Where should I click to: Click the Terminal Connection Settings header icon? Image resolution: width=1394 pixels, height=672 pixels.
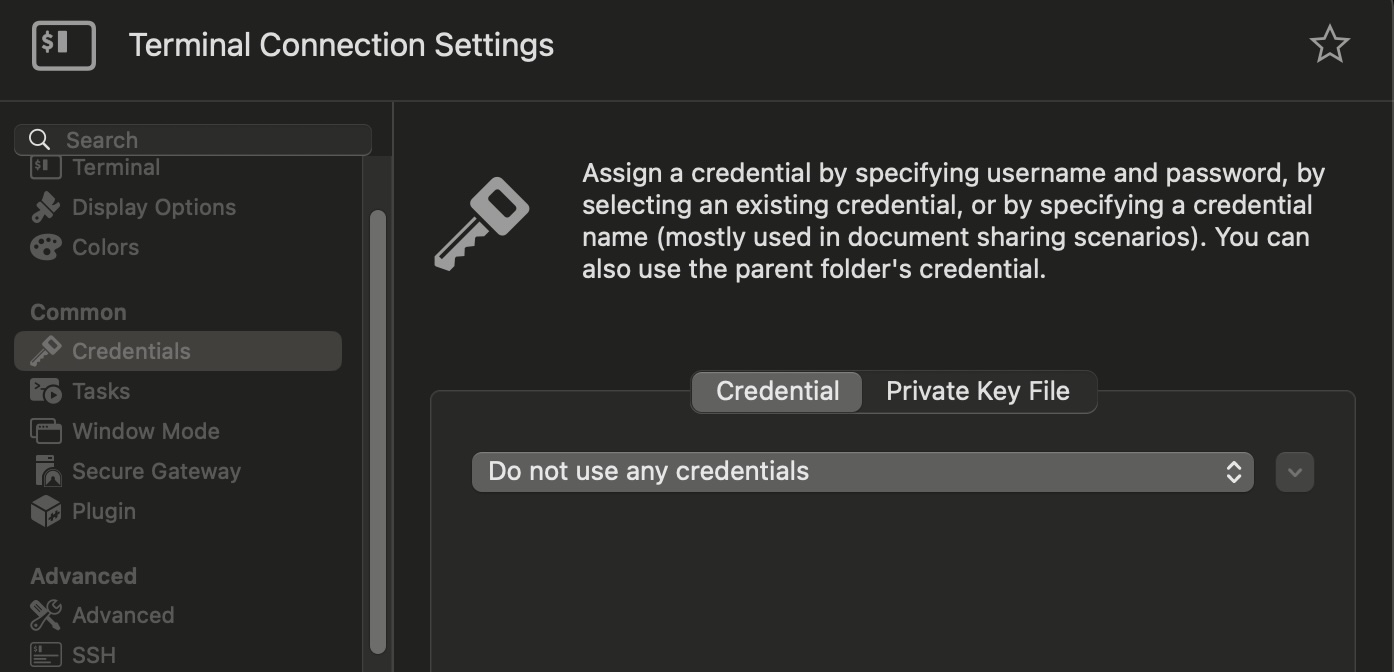[x=64, y=45]
